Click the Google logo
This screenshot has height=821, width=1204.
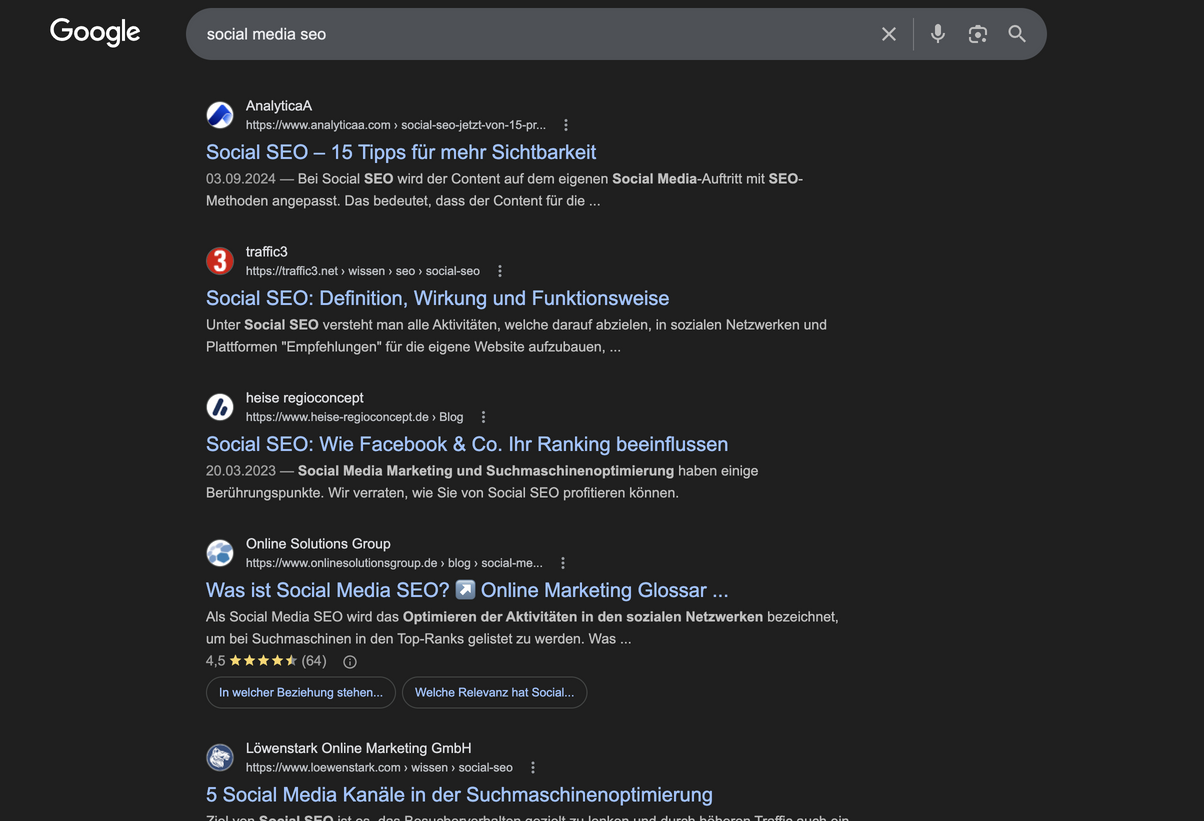95,32
